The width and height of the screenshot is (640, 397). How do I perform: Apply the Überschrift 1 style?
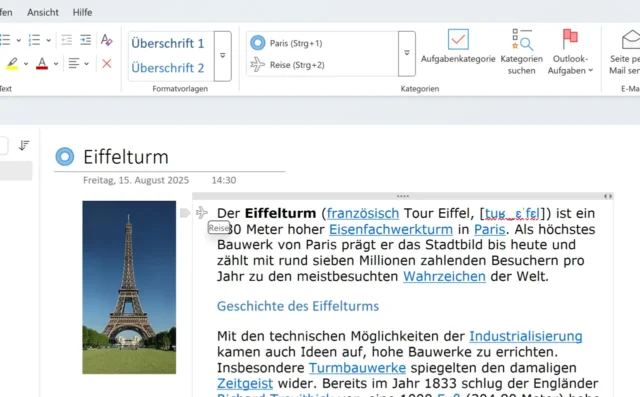pyautogui.click(x=168, y=43)
